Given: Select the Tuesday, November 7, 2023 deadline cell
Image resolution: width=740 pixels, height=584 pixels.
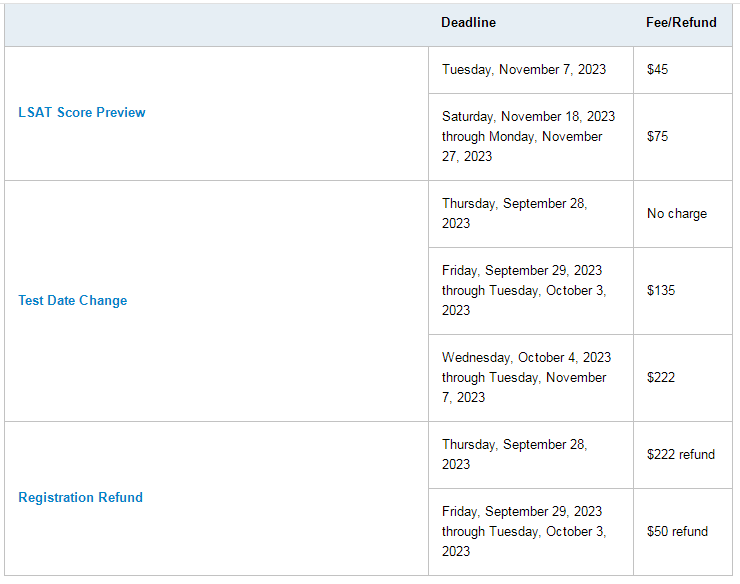Looking at the screenshot, I should [531, 70].
